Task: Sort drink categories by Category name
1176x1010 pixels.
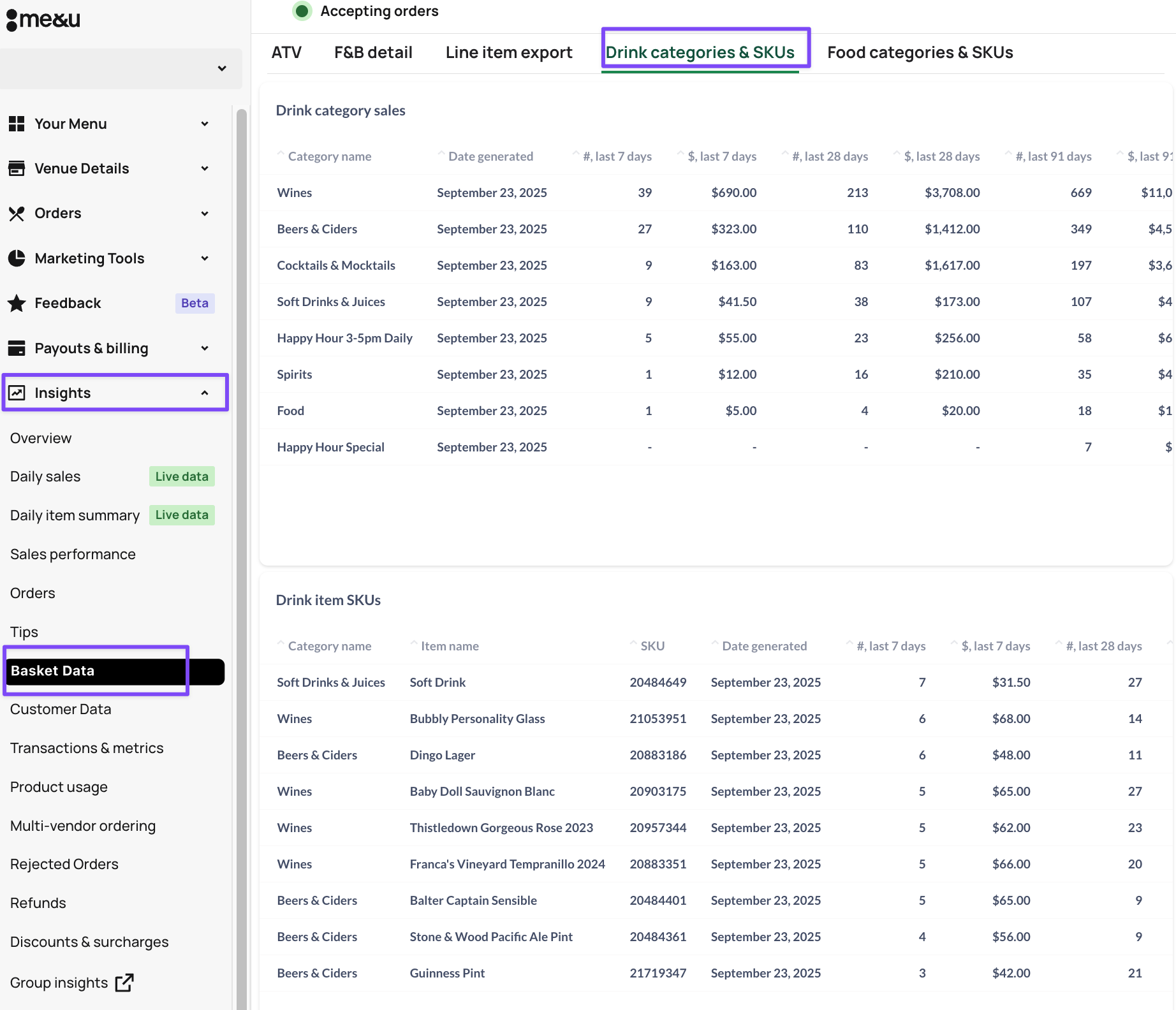Action: pyautogui.click(x=329, y=156)
